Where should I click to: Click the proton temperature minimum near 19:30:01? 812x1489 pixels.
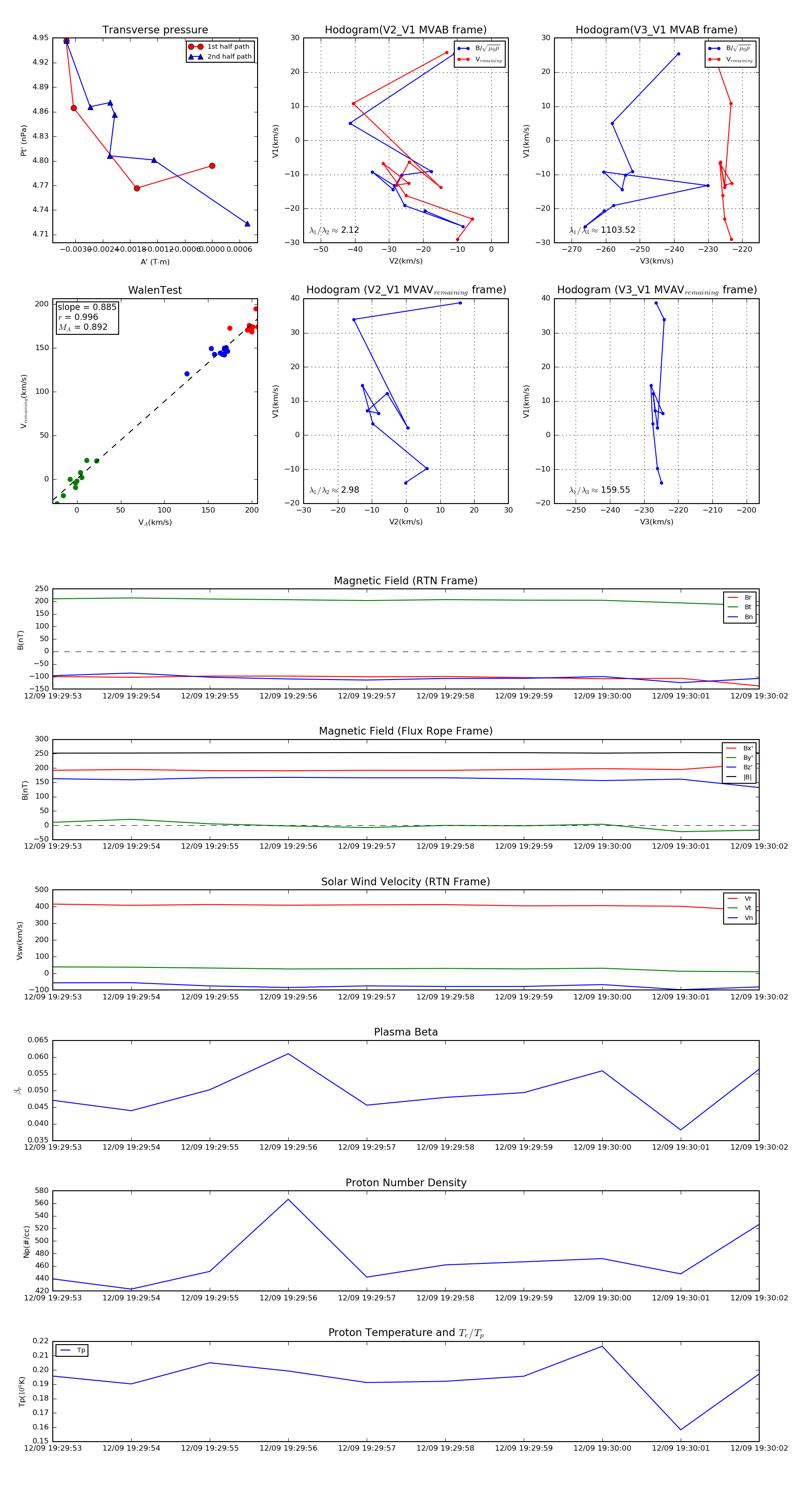click(x=681, y=1430)
